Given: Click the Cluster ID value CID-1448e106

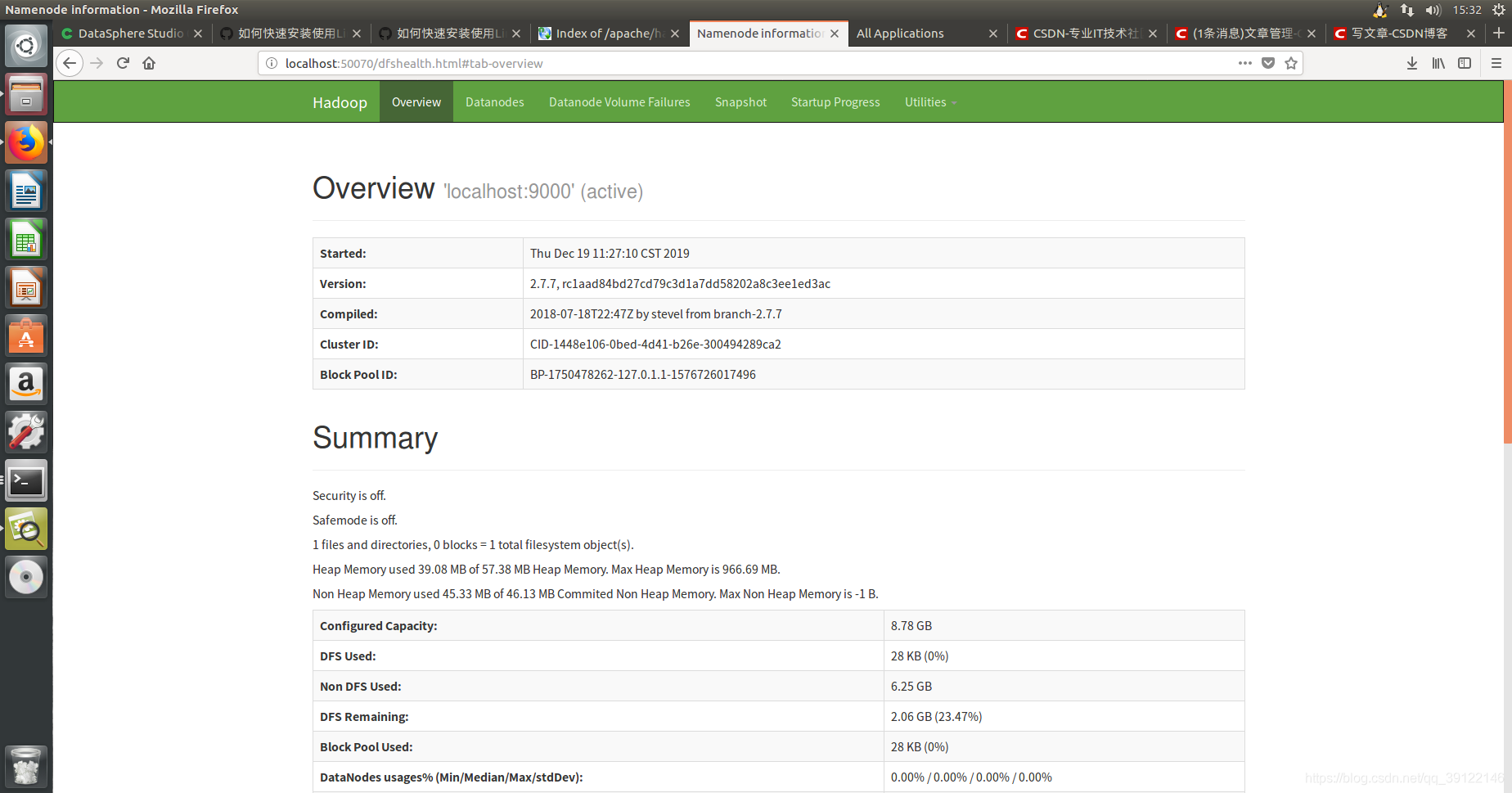Looking at the screenshot, I should 655,345.
